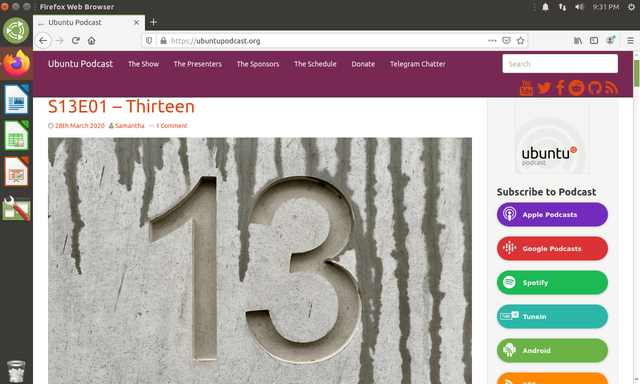
Task: Open the Facebook social icon
Action: pos(560,88)
